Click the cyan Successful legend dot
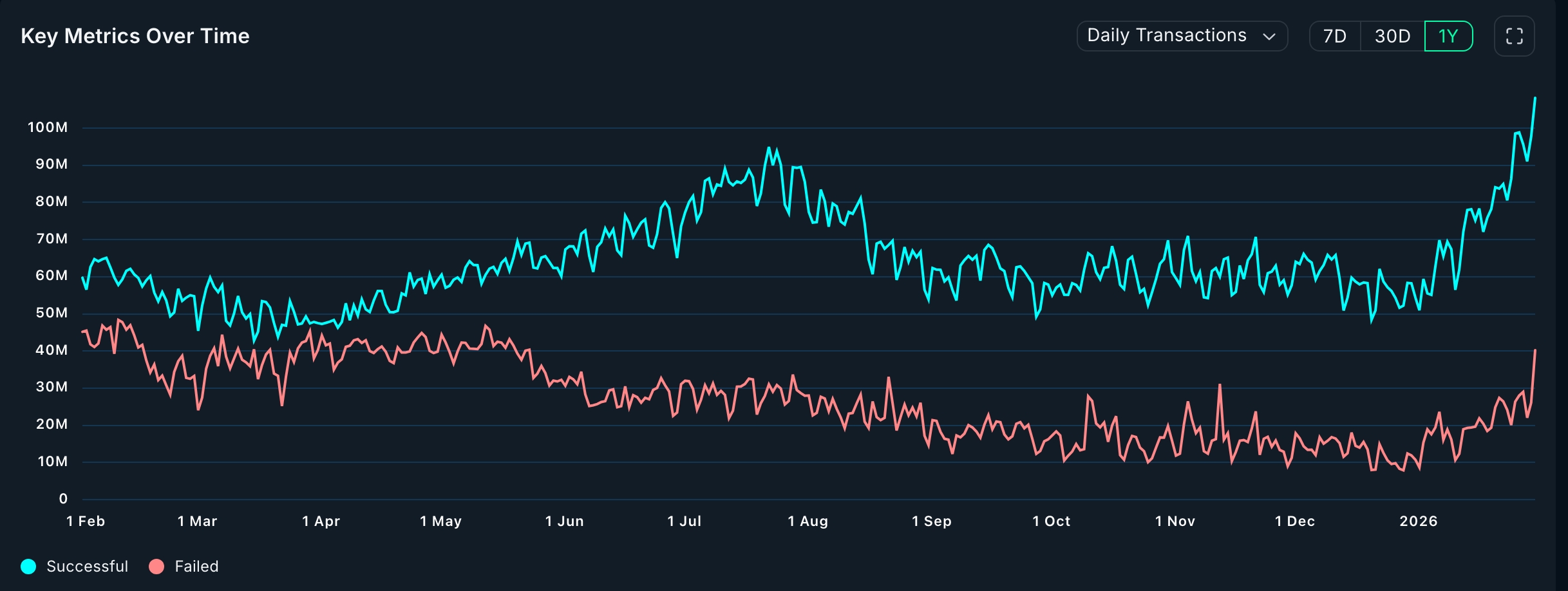This screenshot has width=1568, height=591. [27, 566]
